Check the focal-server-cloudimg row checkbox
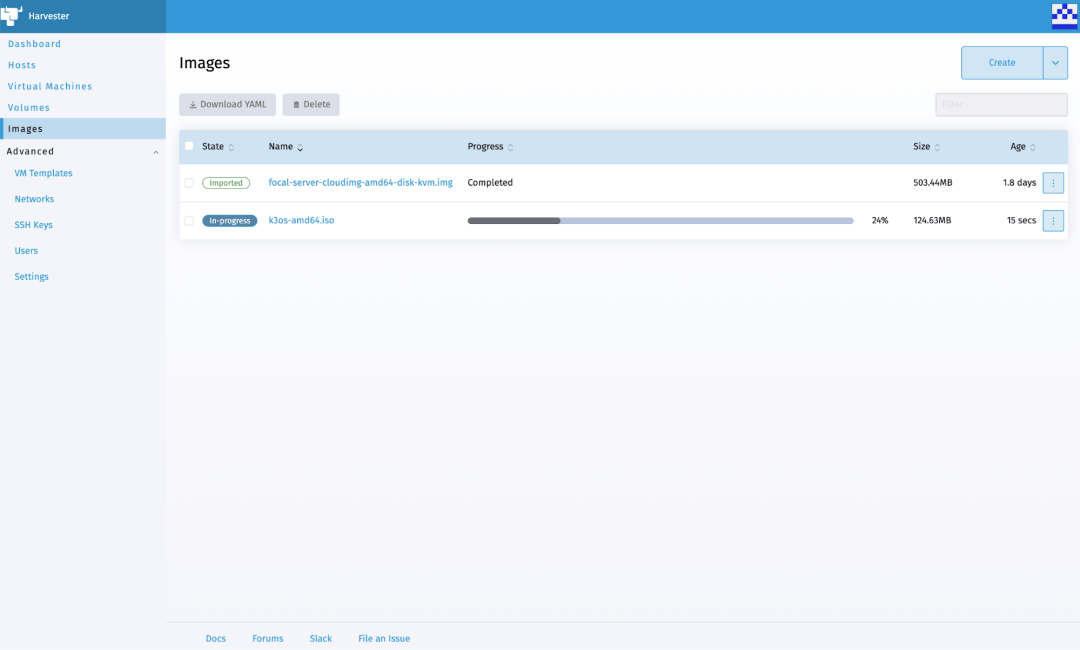The height and width of the screenshot is (650, 1080). (189, 183)
